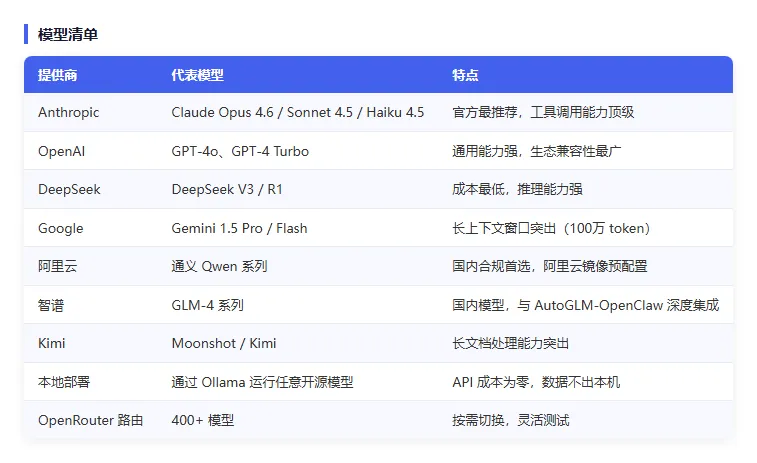Select the 智谱 provider cell
The height and width of the screenshot is (463, 757).
pos(51,305)
